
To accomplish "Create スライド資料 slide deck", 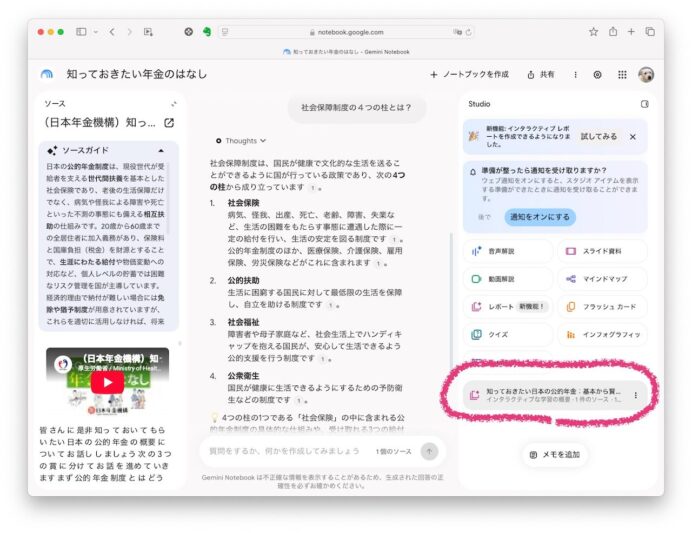I will tap(602, 251).
